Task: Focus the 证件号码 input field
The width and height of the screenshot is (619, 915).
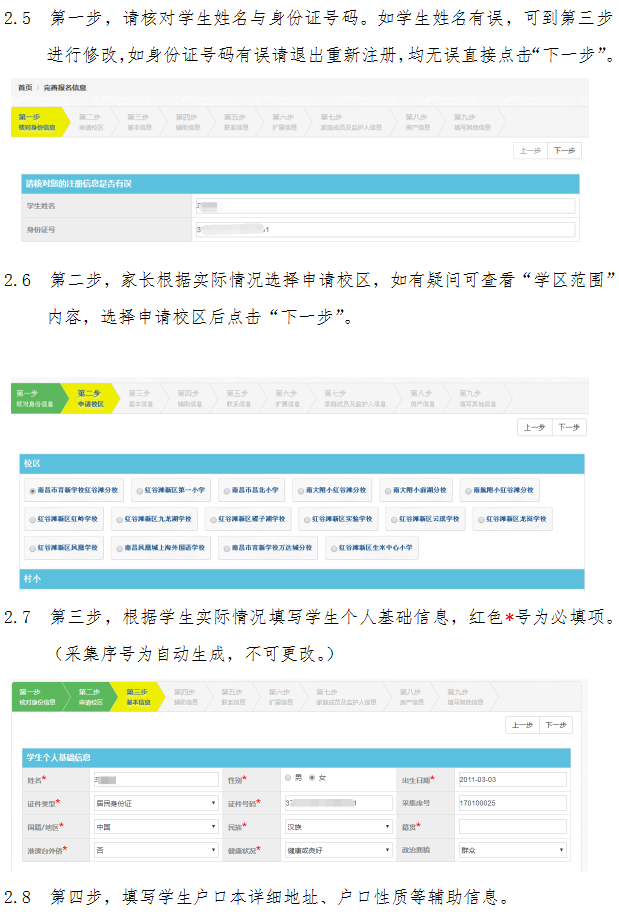Action: (x=338, y=803)
